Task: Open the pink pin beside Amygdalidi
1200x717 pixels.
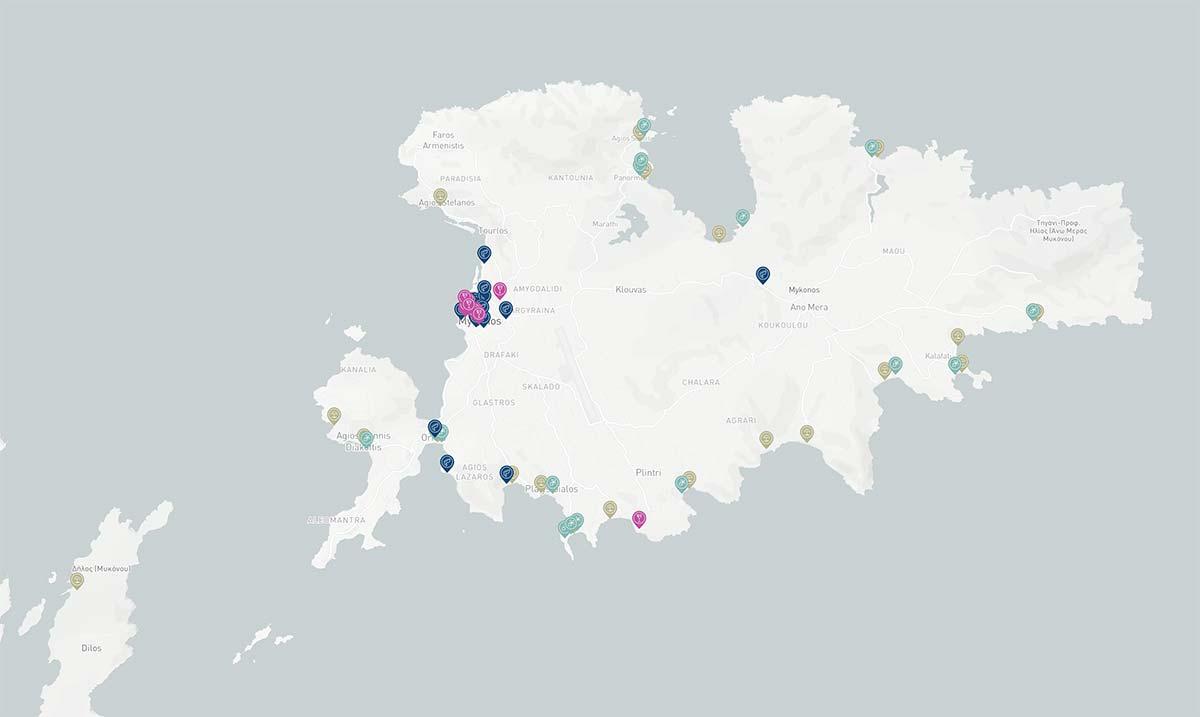Action: (x=500, y=290)
